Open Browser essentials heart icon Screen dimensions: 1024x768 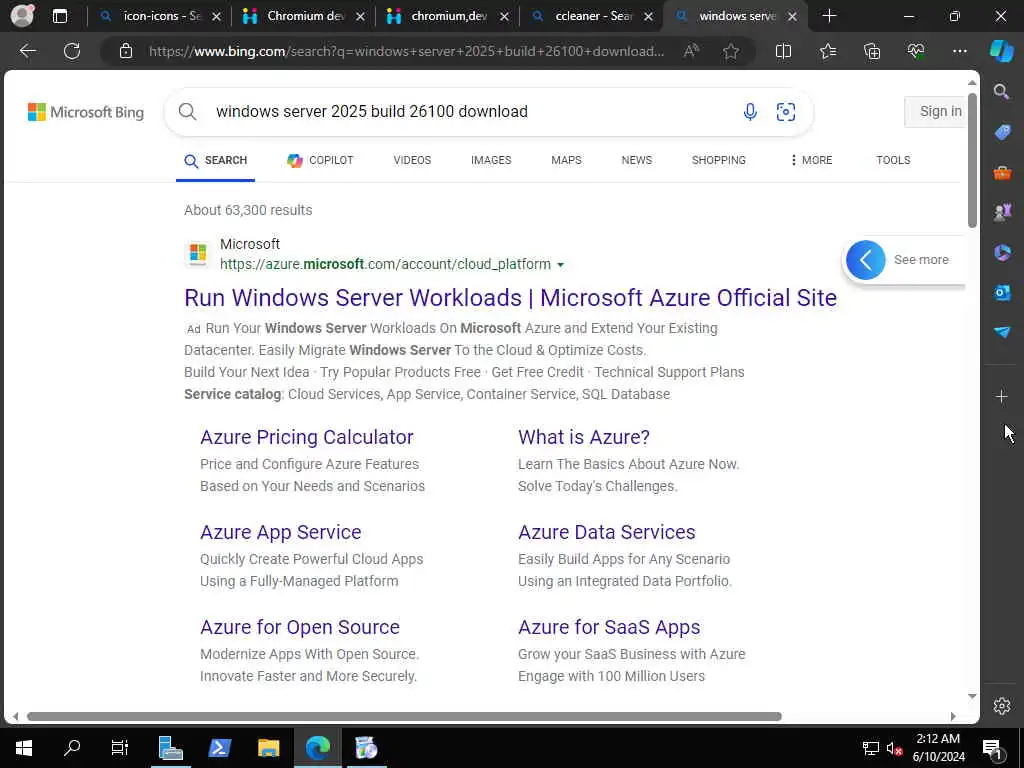tap(916, 51)
